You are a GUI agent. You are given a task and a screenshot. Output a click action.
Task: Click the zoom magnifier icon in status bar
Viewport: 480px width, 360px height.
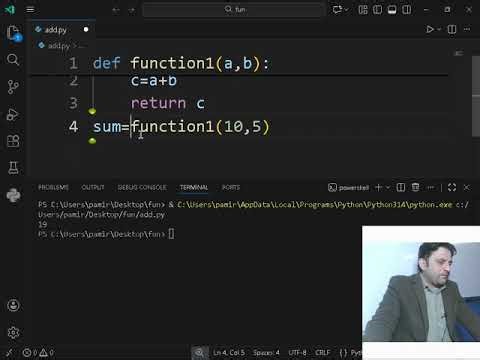pyautogui.click(x=200, y=352)
